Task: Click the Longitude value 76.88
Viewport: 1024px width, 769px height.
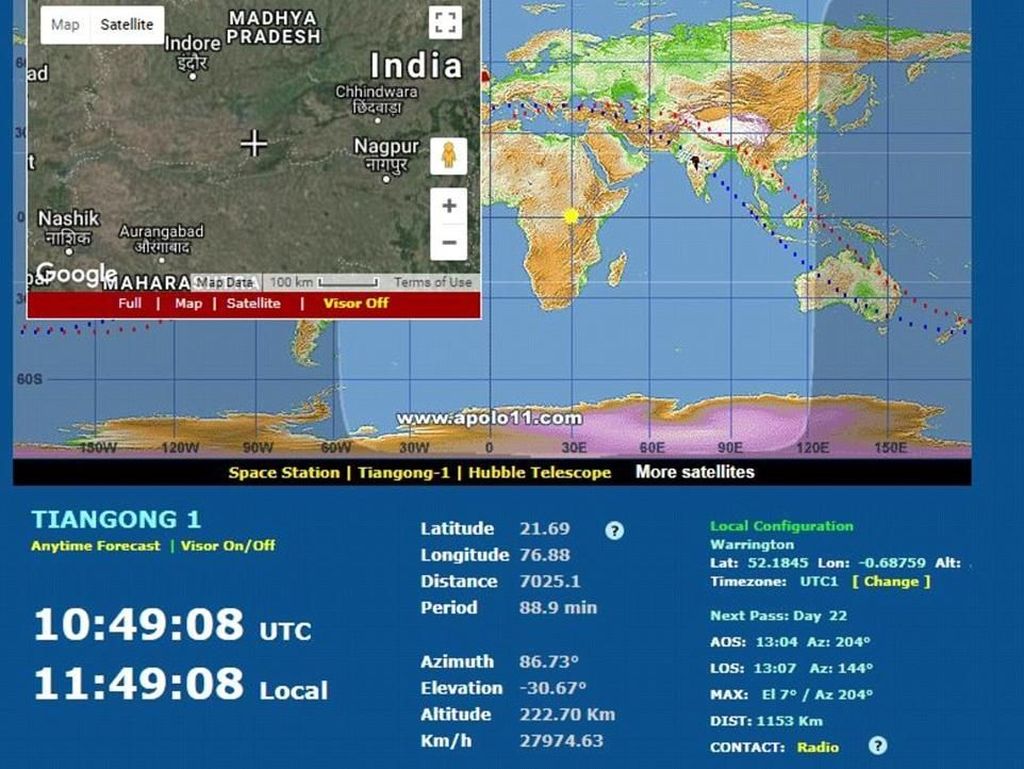Action: click(545, 555)
